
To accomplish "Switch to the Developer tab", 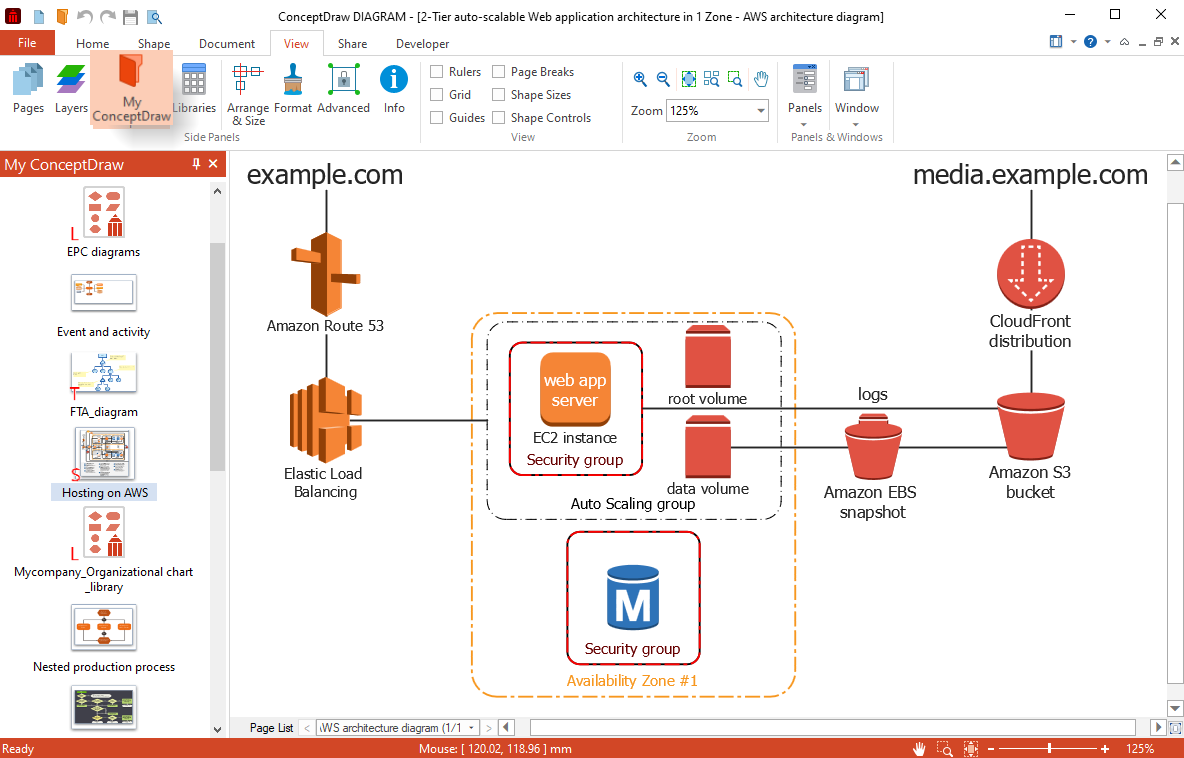I will pos(423,44).
